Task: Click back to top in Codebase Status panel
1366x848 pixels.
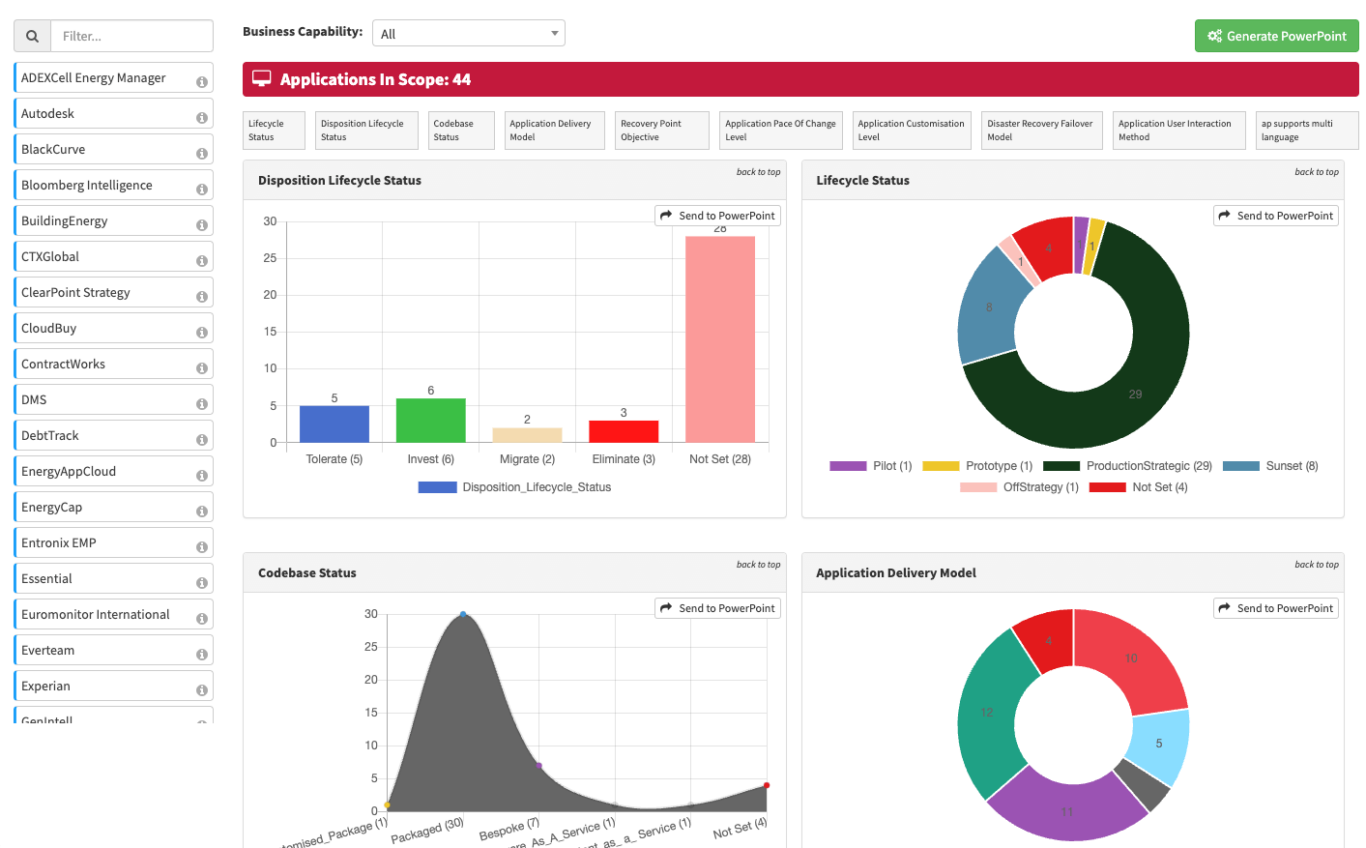Action: pyautogui.click(x=758, y=565)
